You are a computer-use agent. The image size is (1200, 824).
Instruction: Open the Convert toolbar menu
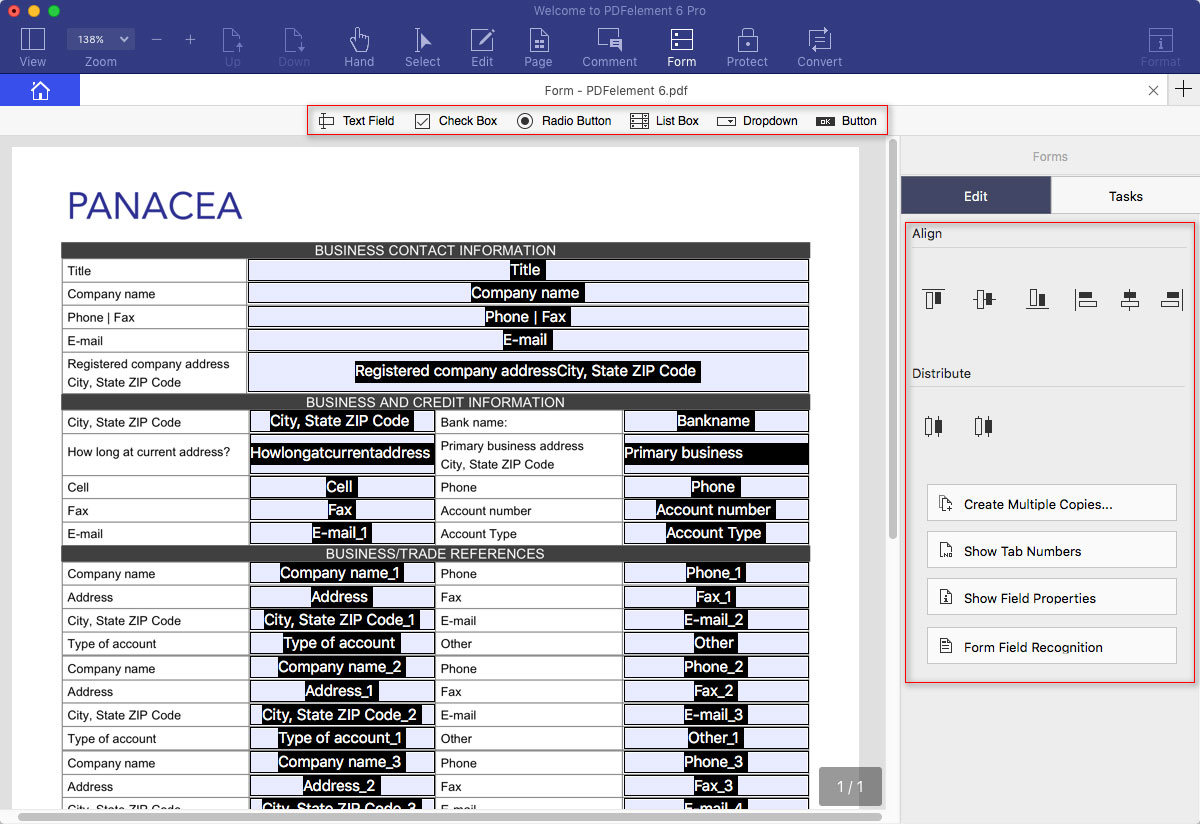(x=819, y=47)
